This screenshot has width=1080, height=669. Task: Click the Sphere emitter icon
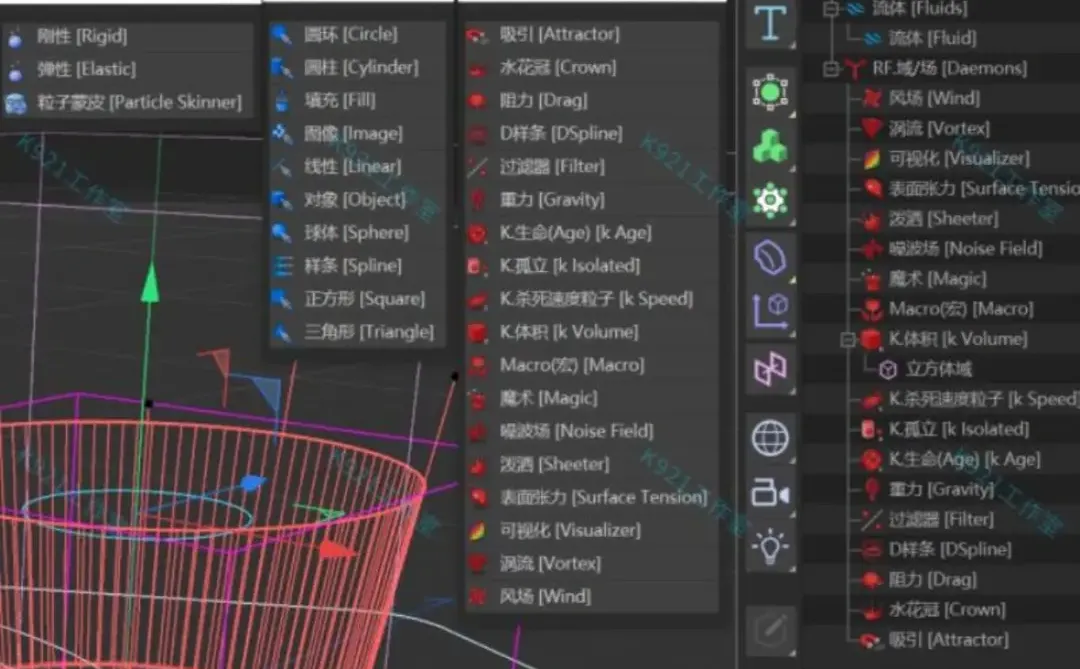click(282, 232)
